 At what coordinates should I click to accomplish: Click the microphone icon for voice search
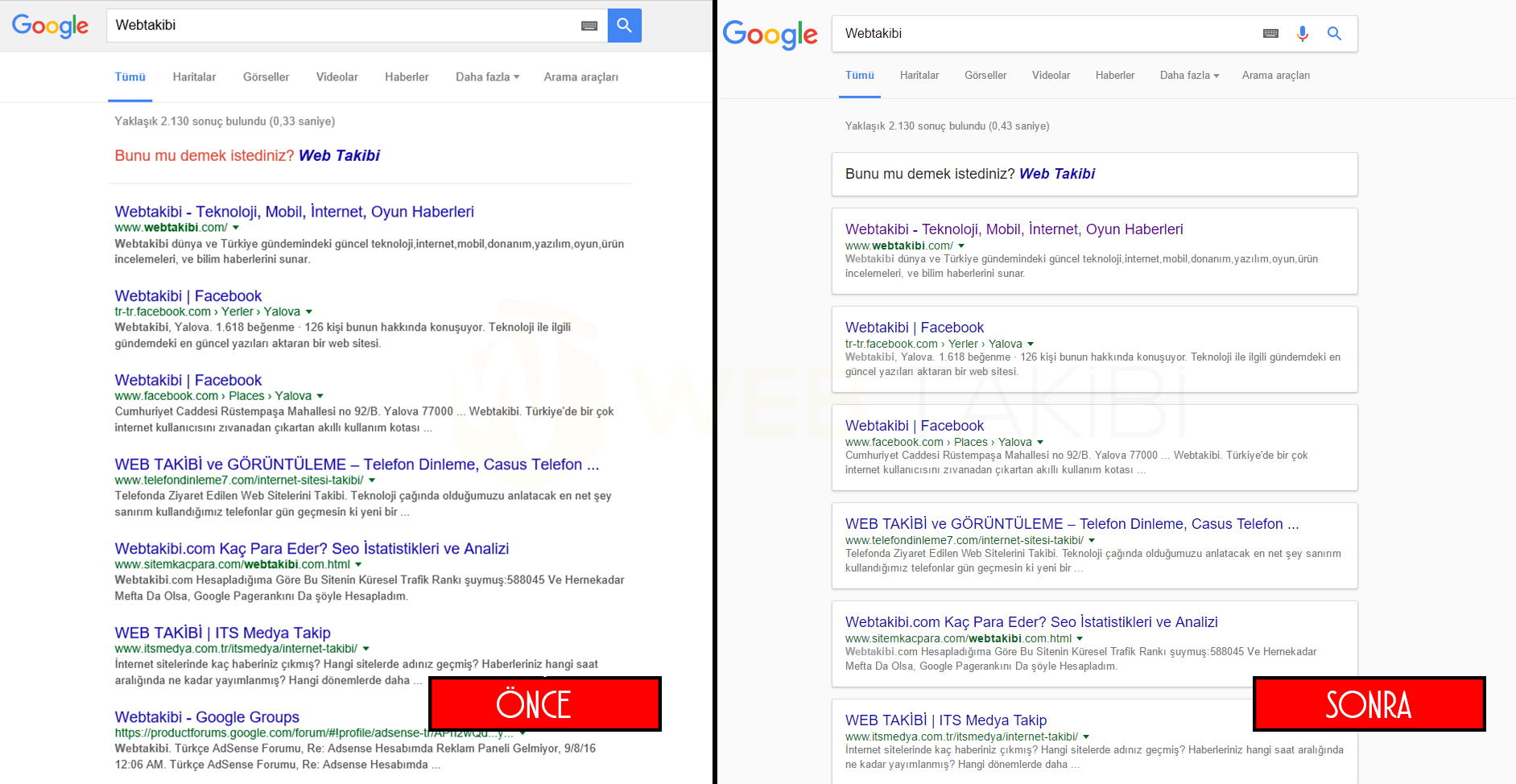point(1303,33)
